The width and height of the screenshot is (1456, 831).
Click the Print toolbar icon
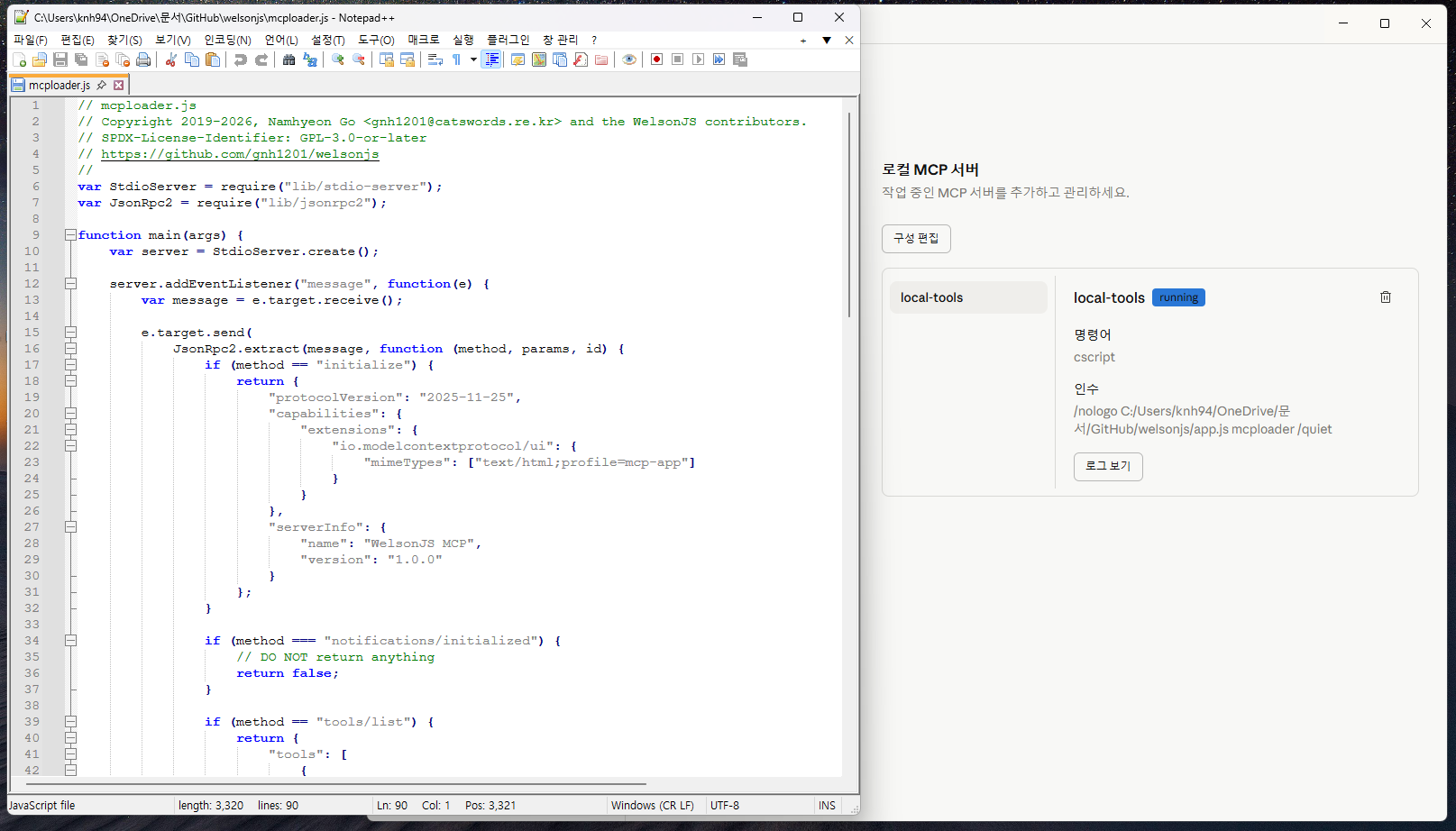tap(143, 59)
